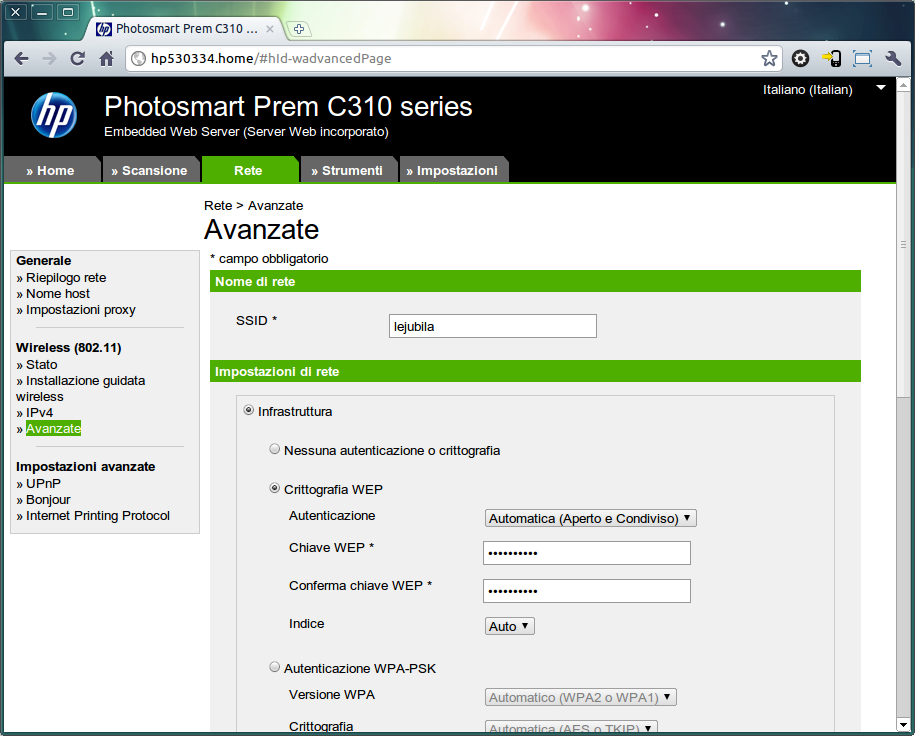The image size is (915, 736).
Task: Open the UPnP link
Action: pyautogui.click(x=43, y=484)
